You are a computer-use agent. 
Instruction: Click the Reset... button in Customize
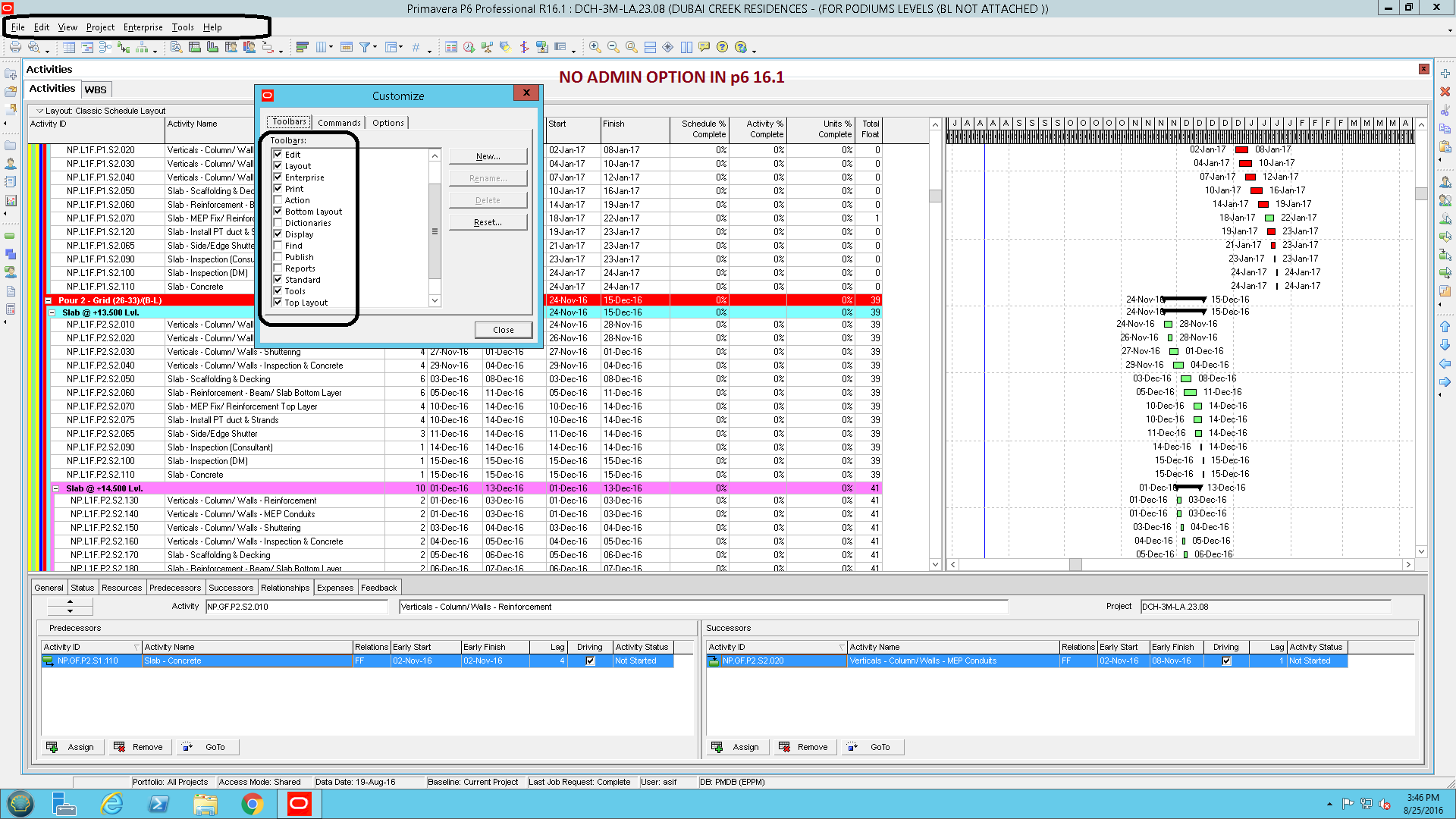tap(488, 222)
